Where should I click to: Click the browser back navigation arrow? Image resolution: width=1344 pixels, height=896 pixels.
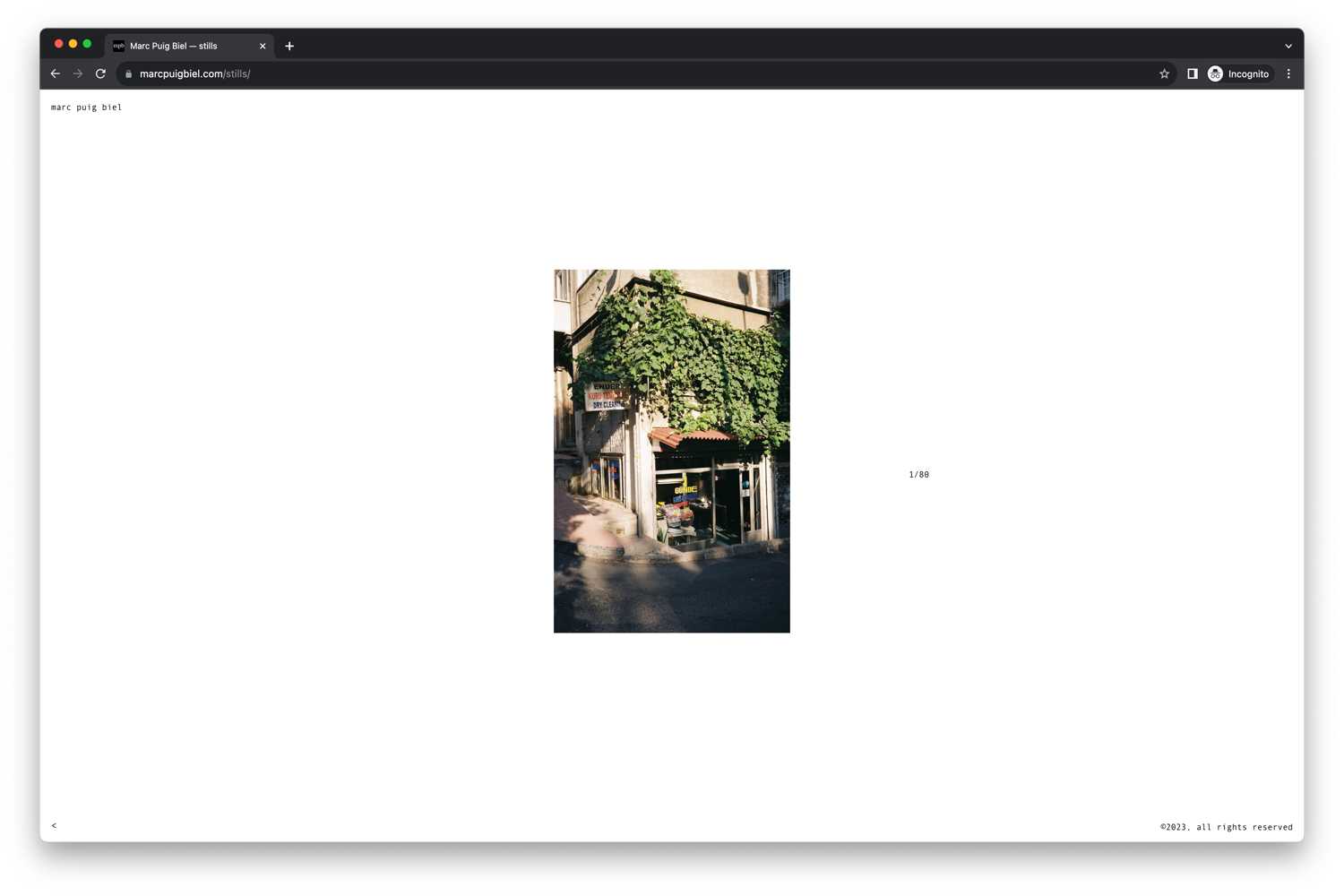(x=55, y=73)
